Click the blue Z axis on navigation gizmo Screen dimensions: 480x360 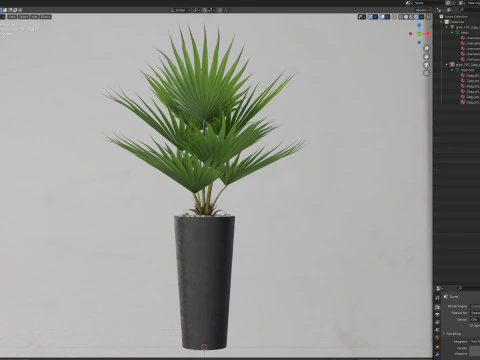pos(419,25)
